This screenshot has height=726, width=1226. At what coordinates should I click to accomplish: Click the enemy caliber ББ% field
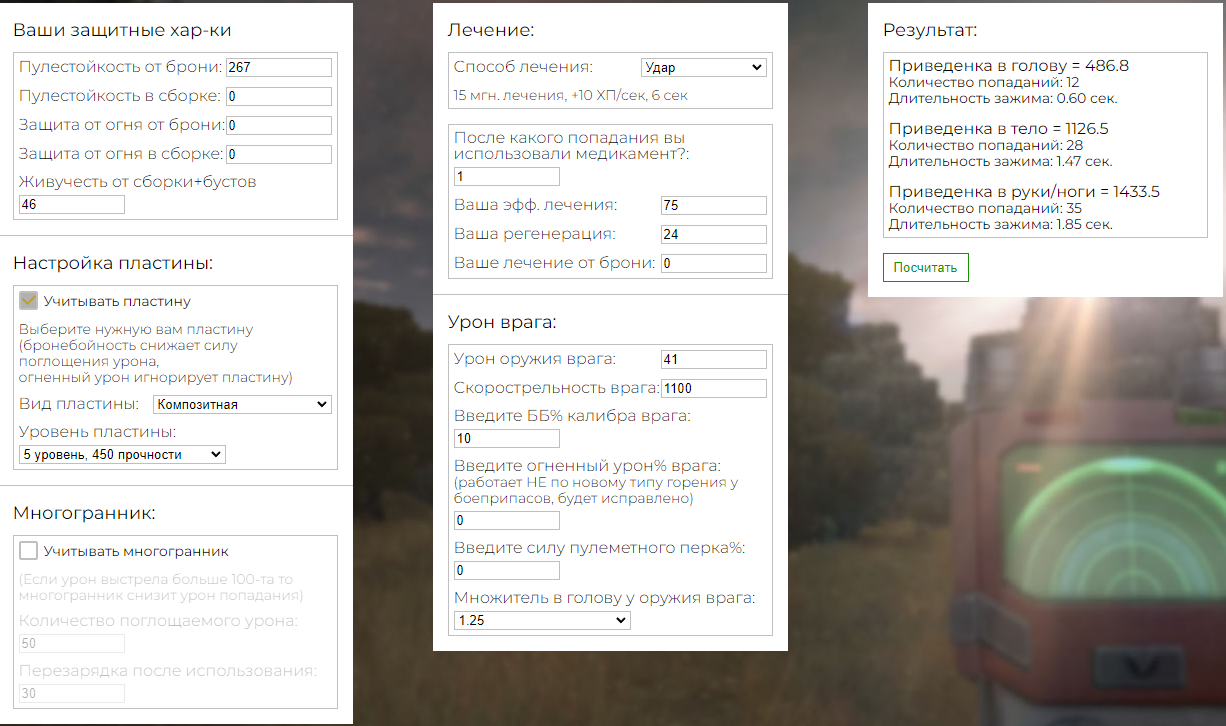pos(507,438)
